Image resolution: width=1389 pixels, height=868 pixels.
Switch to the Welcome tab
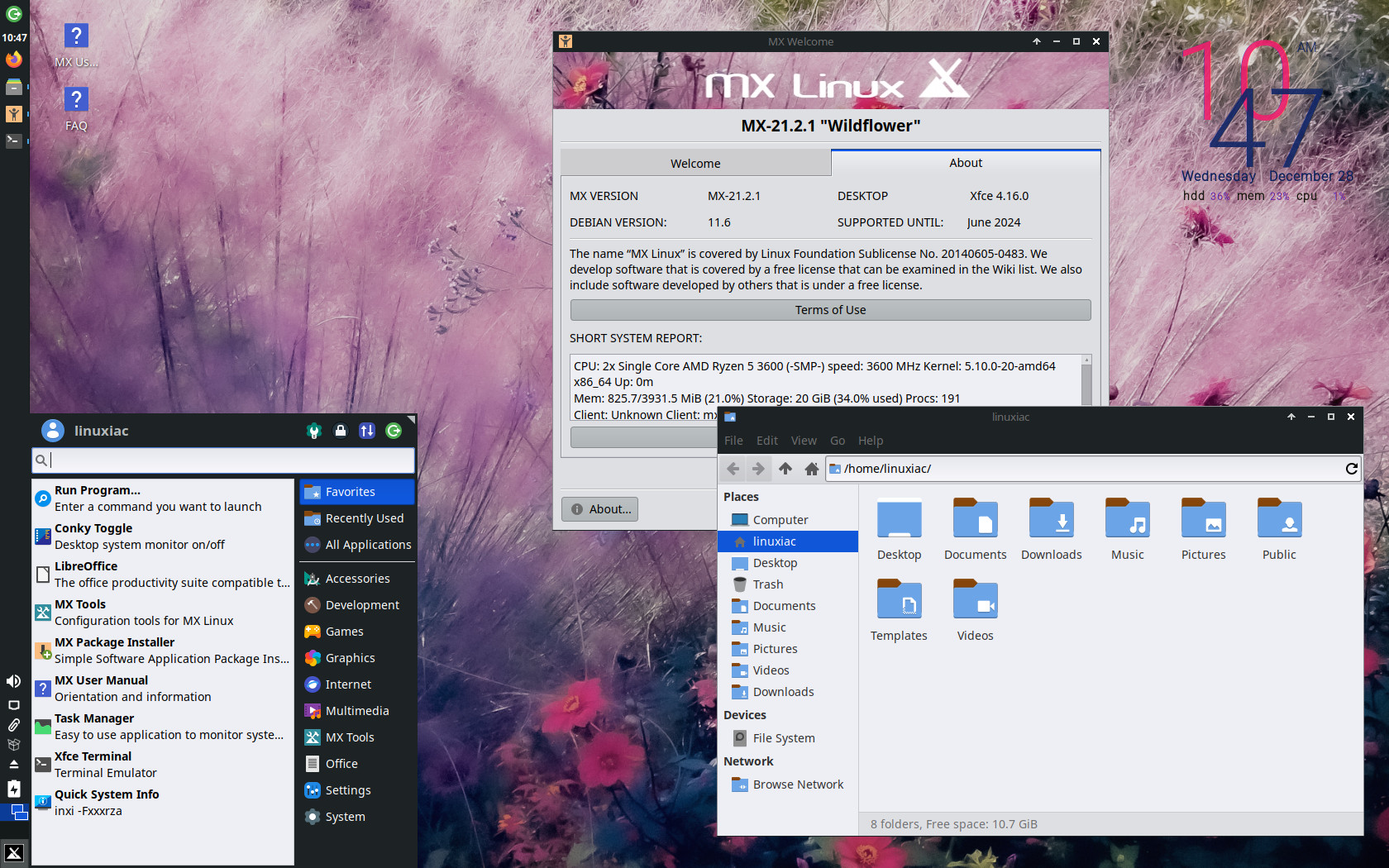click(x=695, y=164)
